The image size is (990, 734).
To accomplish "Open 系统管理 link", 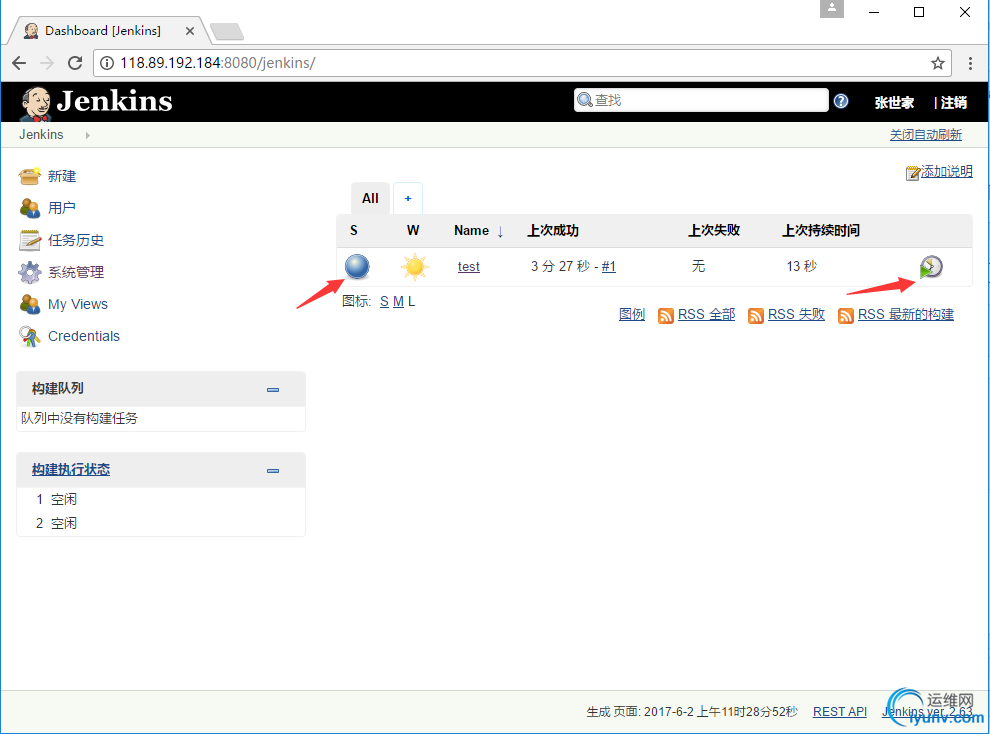I will tap(76, 272).
